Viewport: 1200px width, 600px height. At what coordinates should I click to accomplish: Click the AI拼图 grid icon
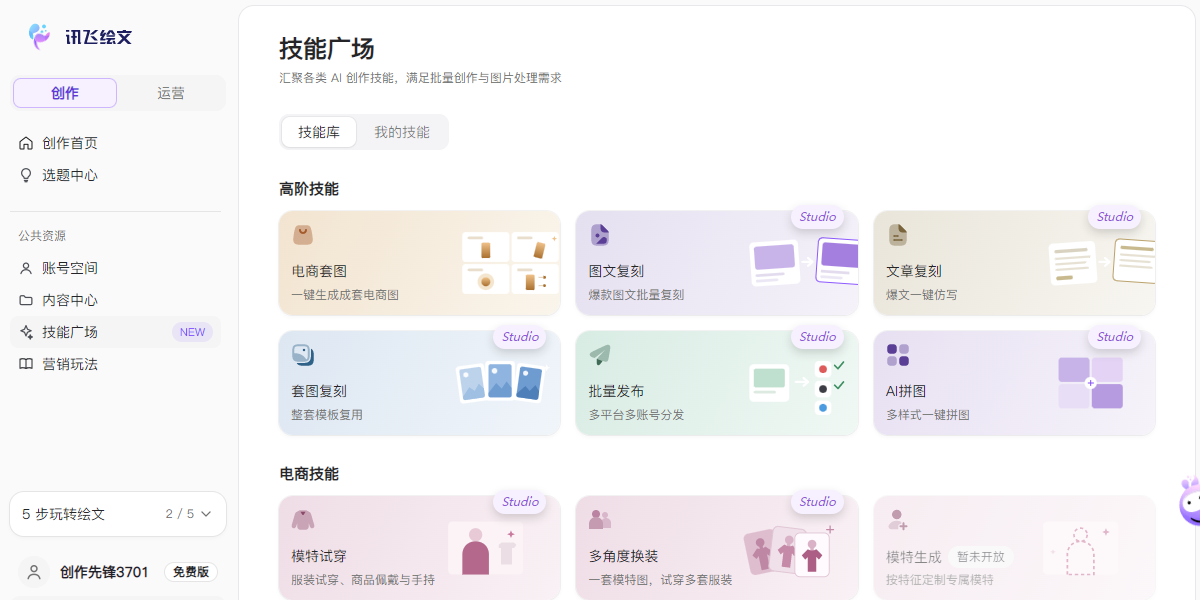click(897, 355)
